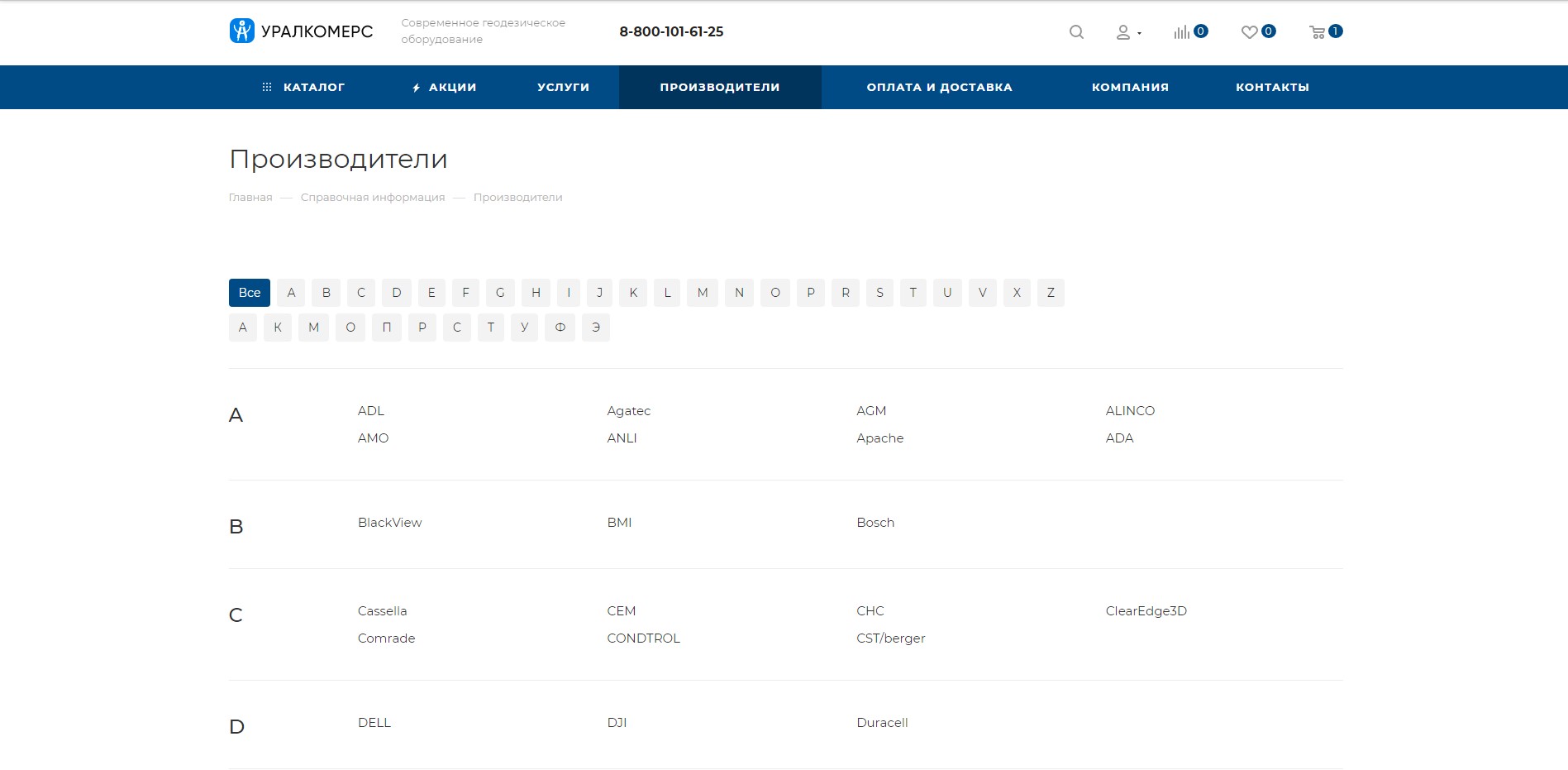Open CHC manufacturer page

coord(870,611)
